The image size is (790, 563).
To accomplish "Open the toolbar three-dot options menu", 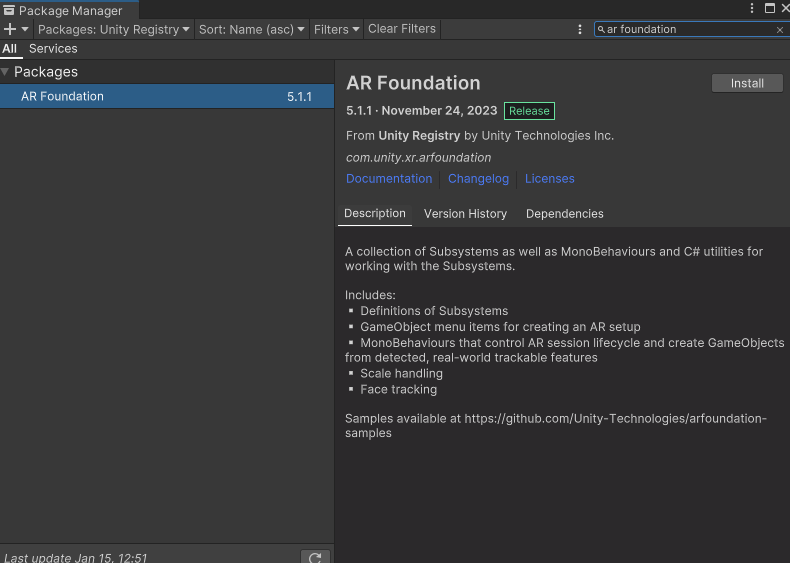I will [x=580, y=29].
